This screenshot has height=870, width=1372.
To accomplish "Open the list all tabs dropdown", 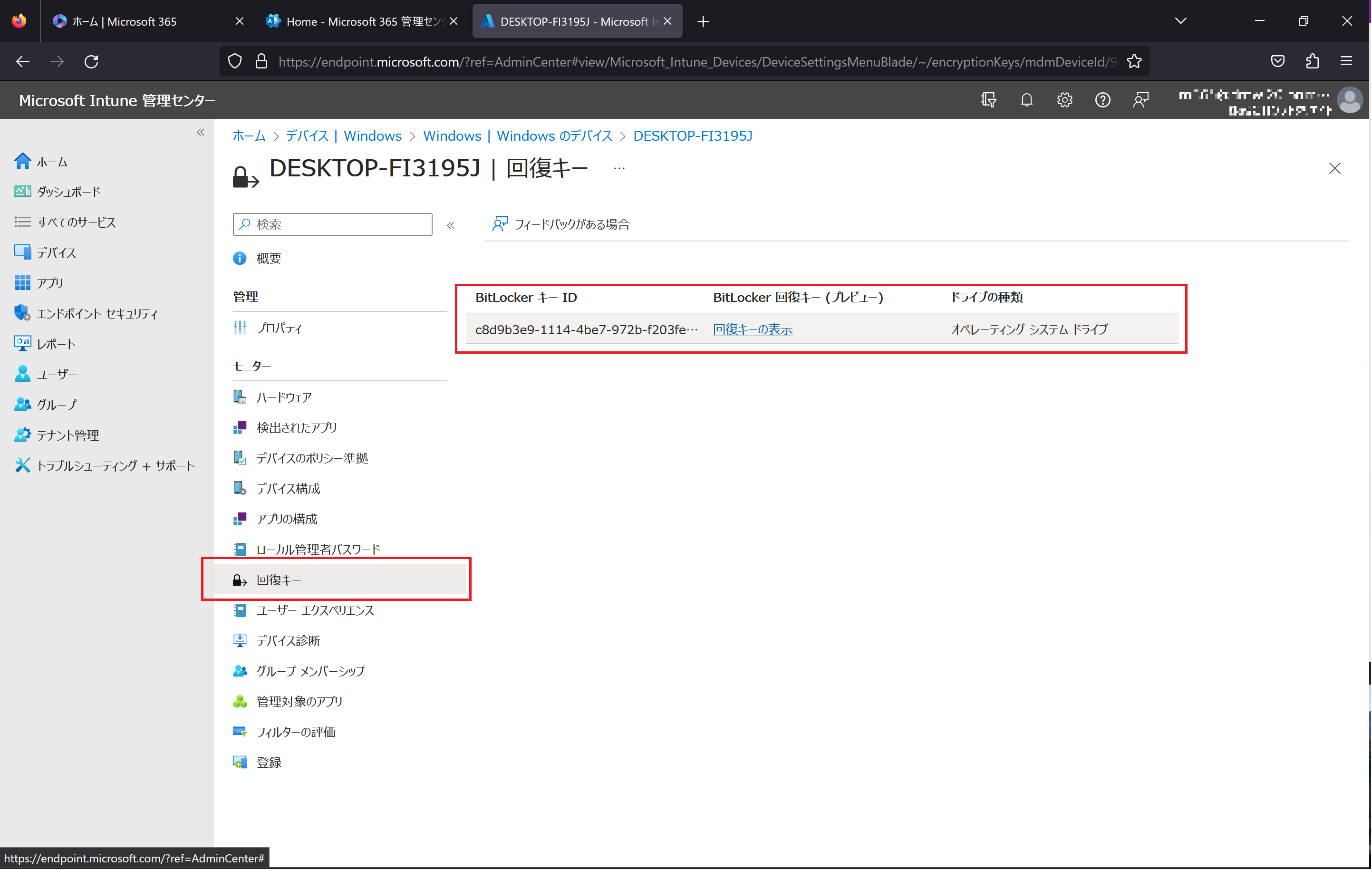I will [1180, 21].
